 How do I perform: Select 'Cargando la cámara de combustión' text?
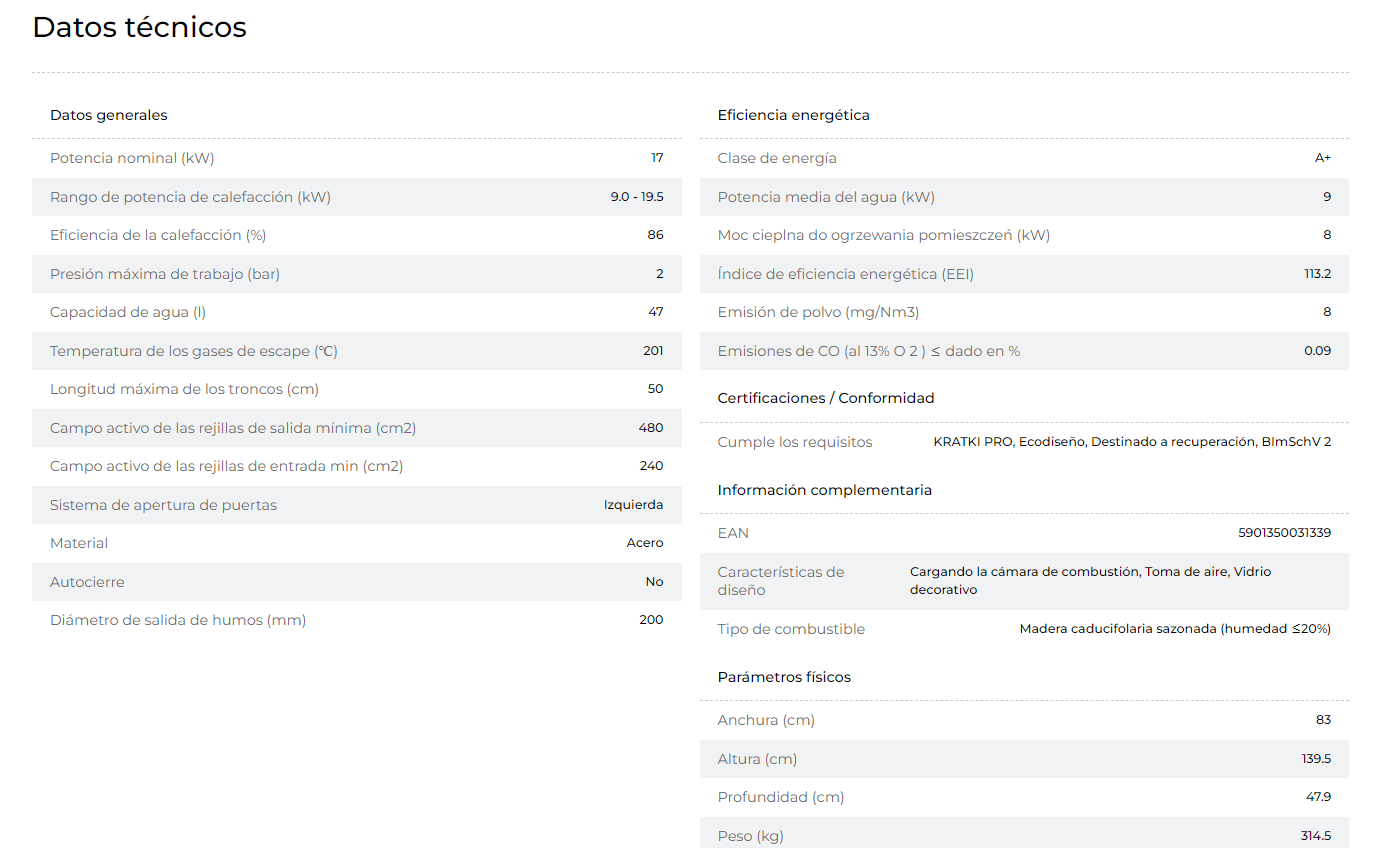pos(1024,572)
